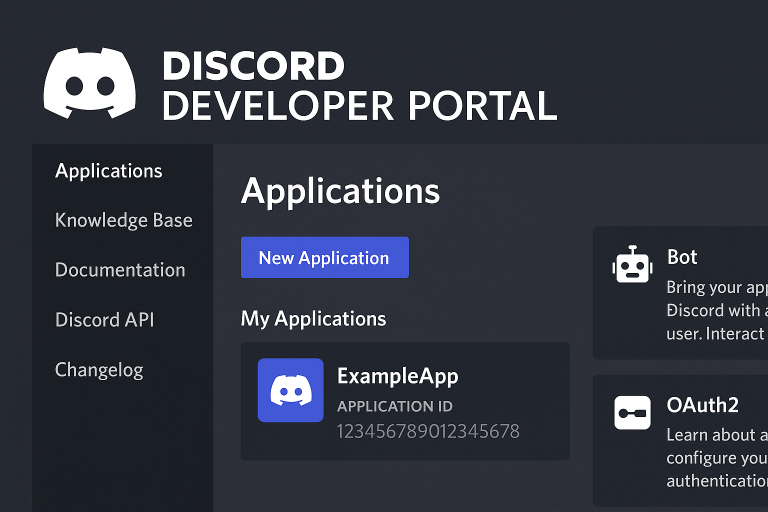Click the Applications page heading

[x=340, y=191]
